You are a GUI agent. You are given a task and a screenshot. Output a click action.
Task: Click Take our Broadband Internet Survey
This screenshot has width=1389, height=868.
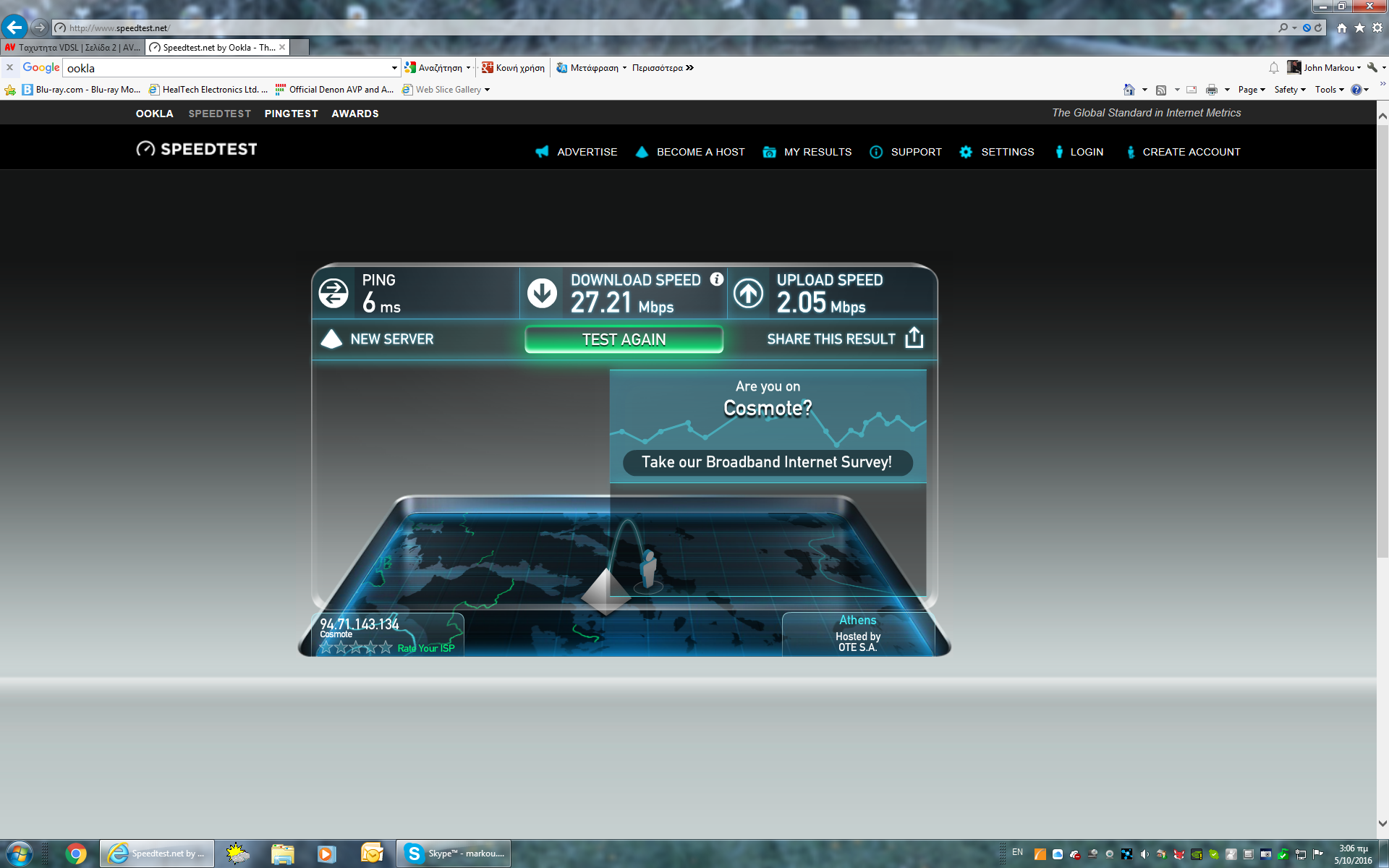(767, 462)
